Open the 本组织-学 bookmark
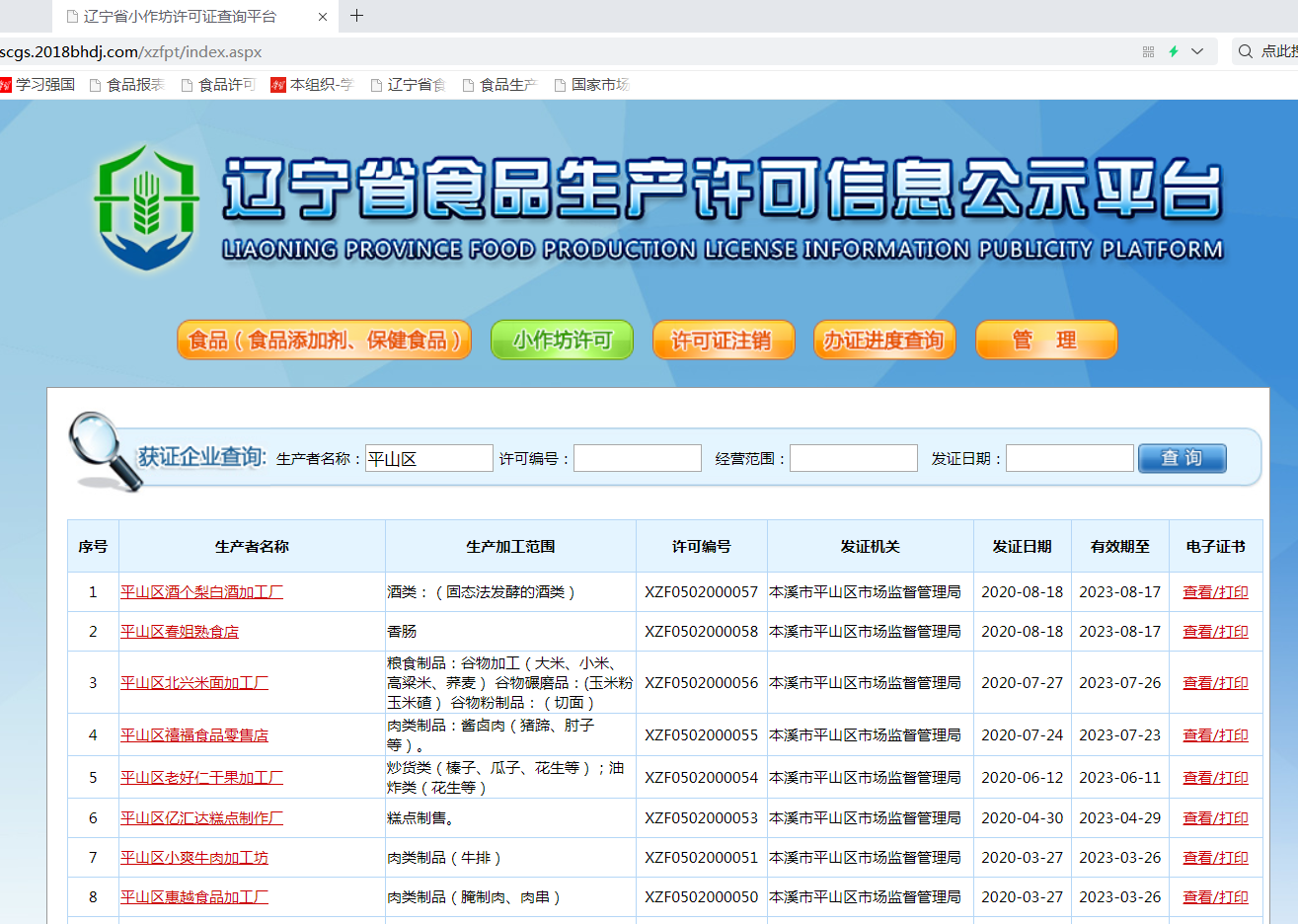 click(x=312, y=85)
